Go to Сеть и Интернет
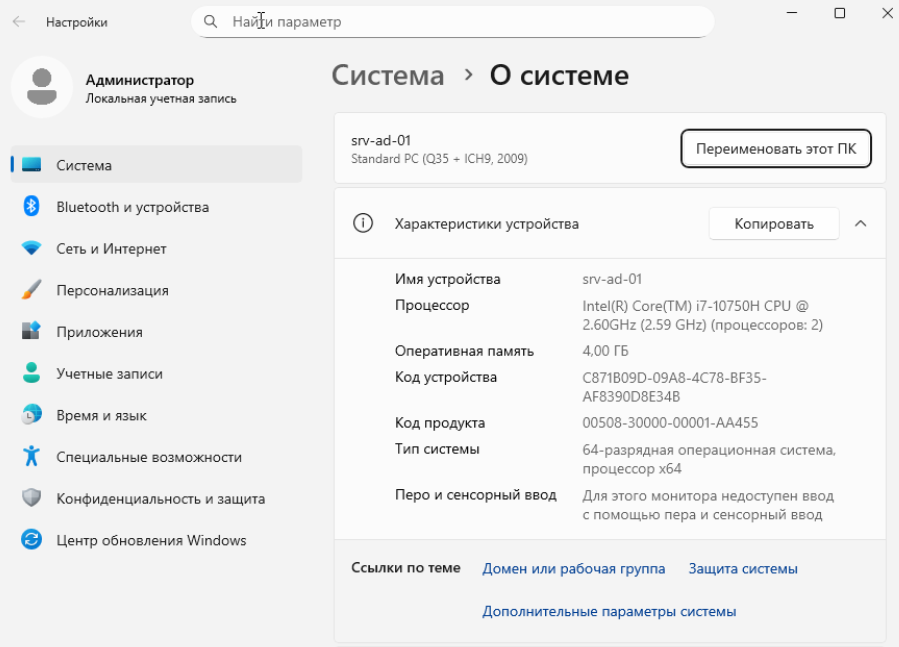Viewport: 899px width, 647px height. pos(156,249)
